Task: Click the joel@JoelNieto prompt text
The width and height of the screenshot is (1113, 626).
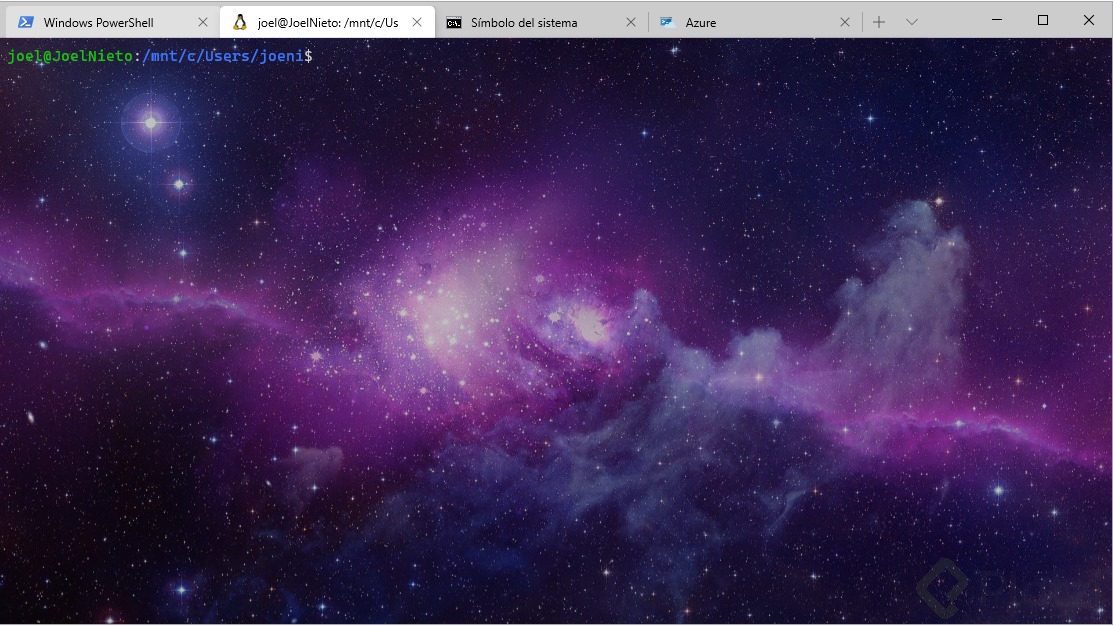Action: 70,55
